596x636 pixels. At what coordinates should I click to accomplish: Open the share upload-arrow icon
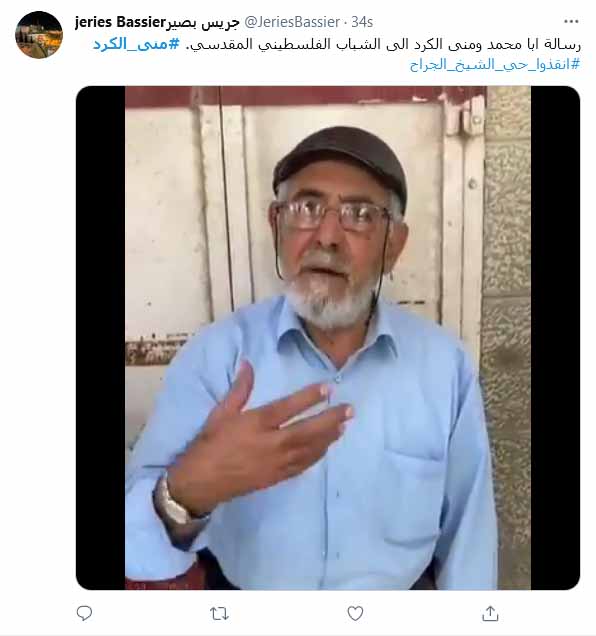[490, 613]
